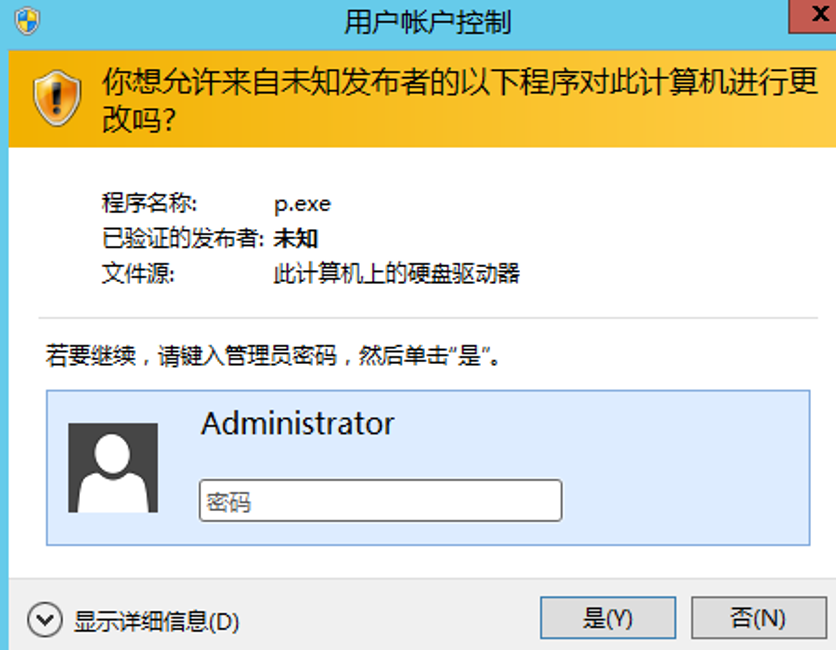This screenshot has width=836, height=650.
Task: Click the 是(Y) button to allow
Action: [608, 618]
